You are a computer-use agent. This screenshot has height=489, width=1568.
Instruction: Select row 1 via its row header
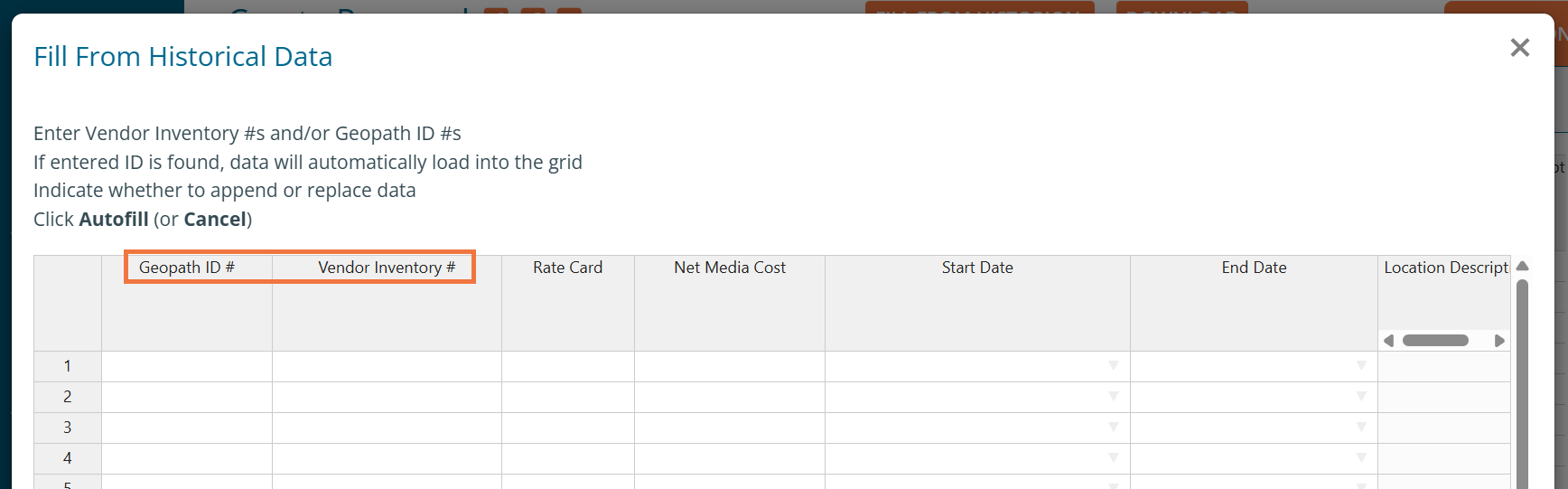pyautogui.click(x=68, y=366)
